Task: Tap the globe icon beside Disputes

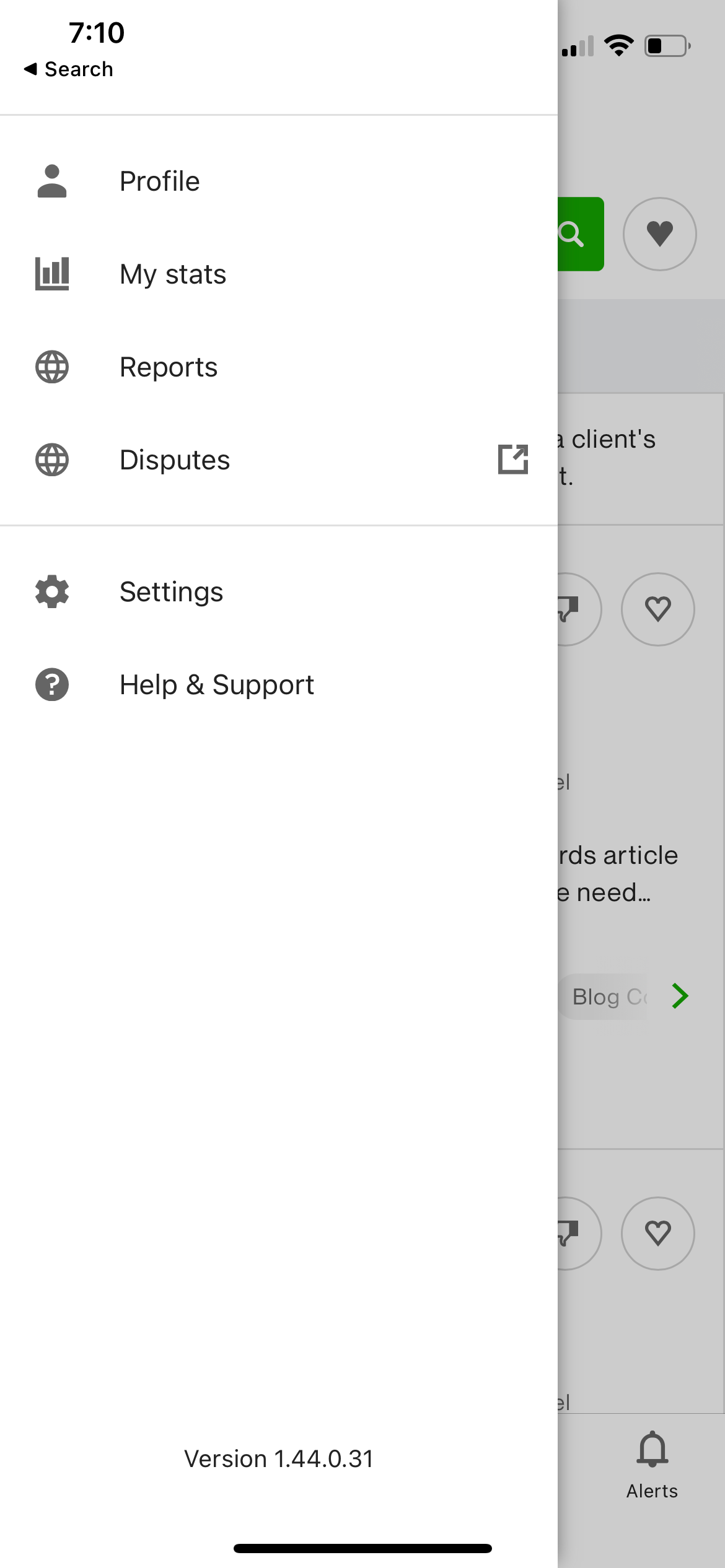Action: tap(52, 460)
